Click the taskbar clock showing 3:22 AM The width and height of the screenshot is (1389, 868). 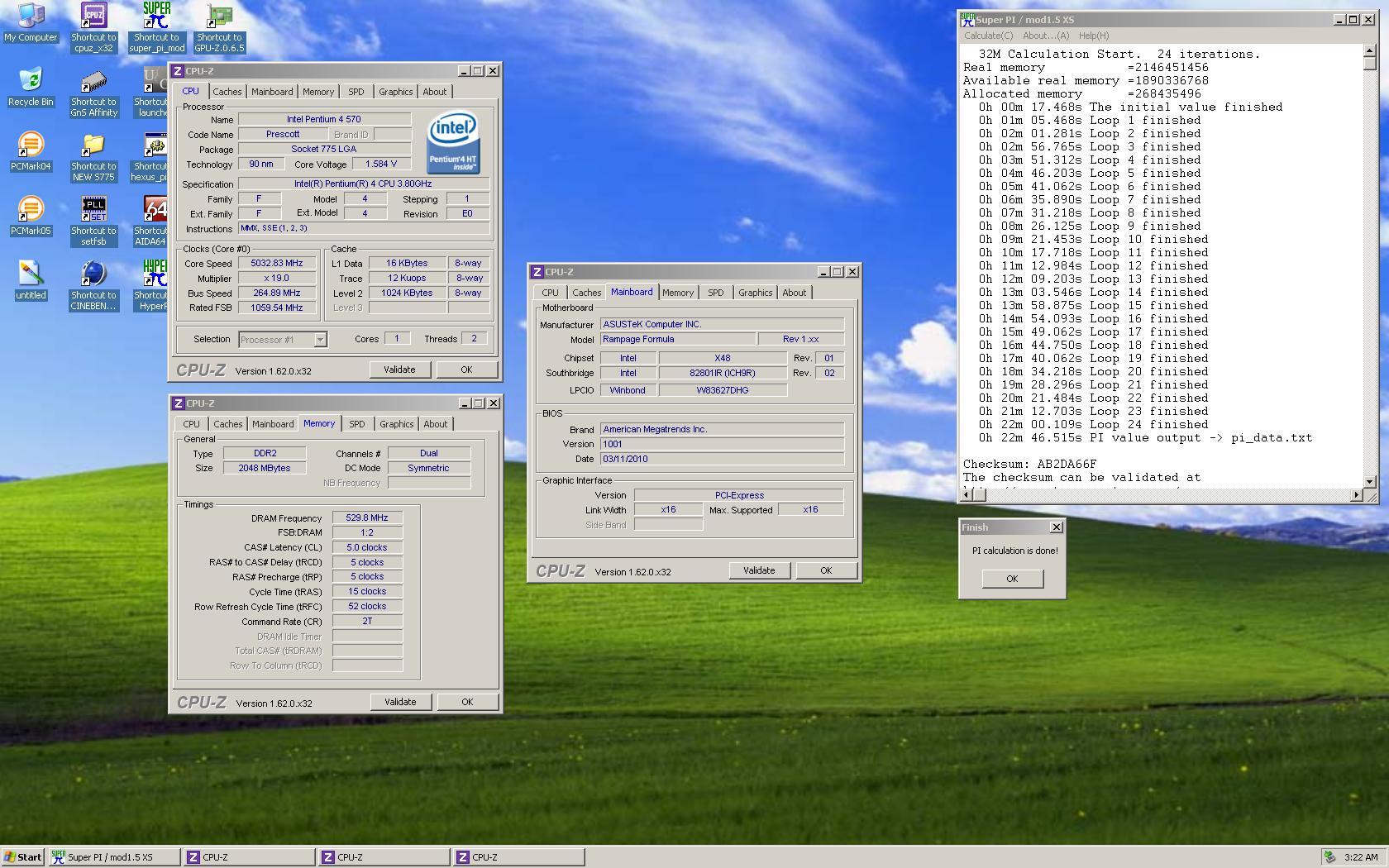point(1361,857)
